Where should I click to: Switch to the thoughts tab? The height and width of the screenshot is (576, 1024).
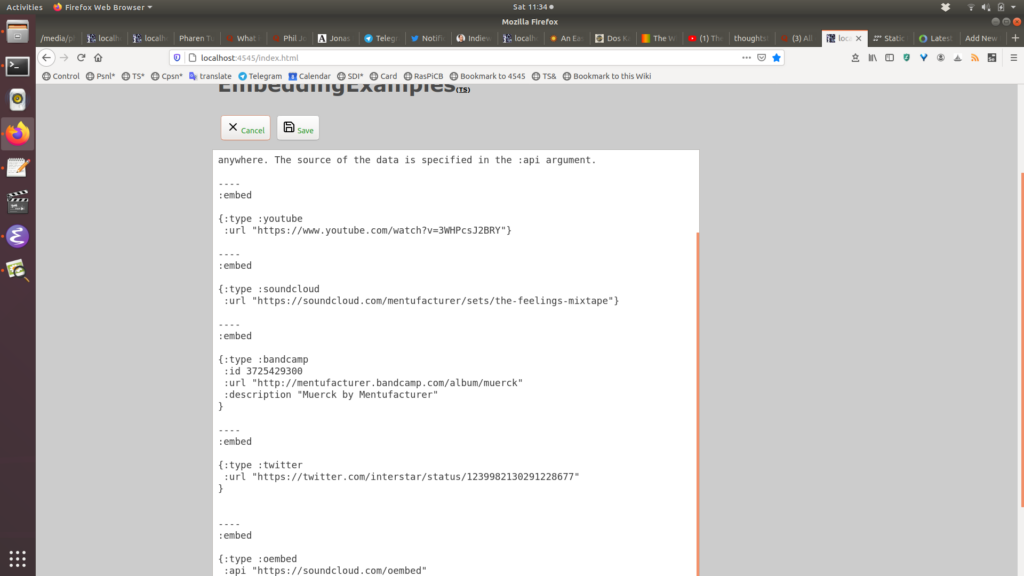click(750, 38)
